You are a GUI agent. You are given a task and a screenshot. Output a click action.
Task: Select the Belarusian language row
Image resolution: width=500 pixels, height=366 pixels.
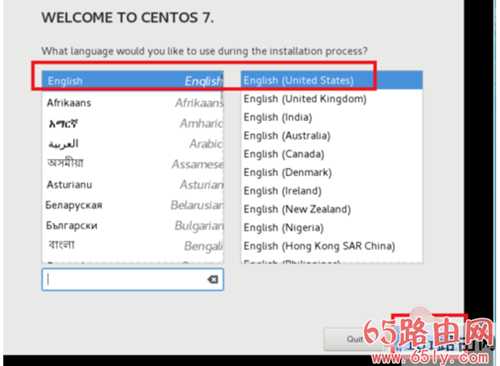133,205
